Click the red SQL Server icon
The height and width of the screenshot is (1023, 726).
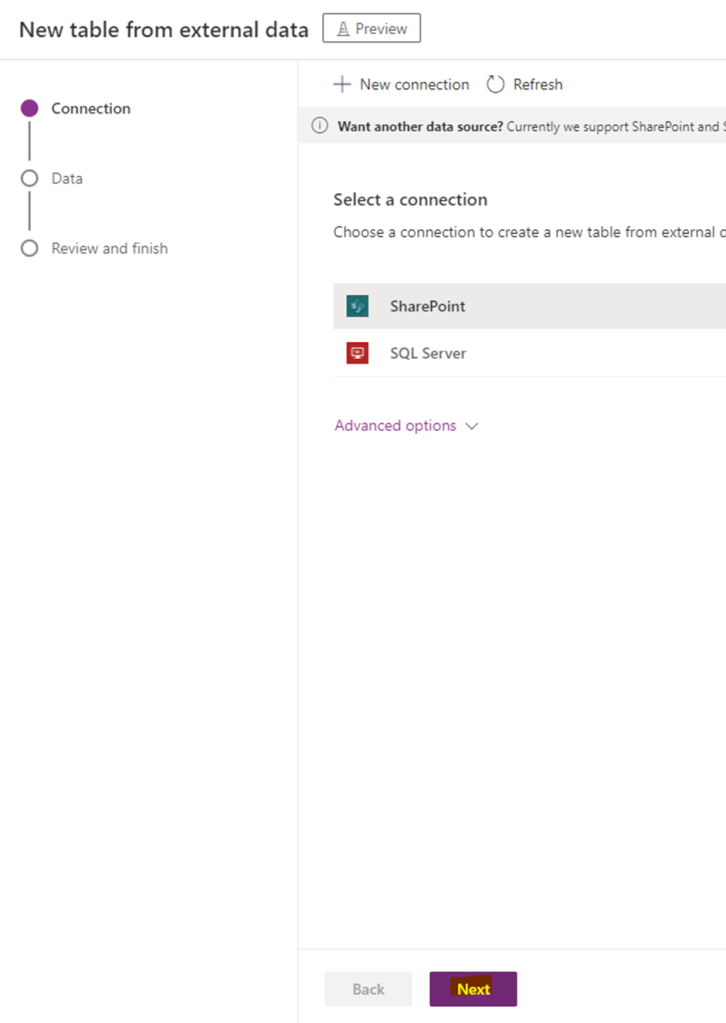coord(357,353)
